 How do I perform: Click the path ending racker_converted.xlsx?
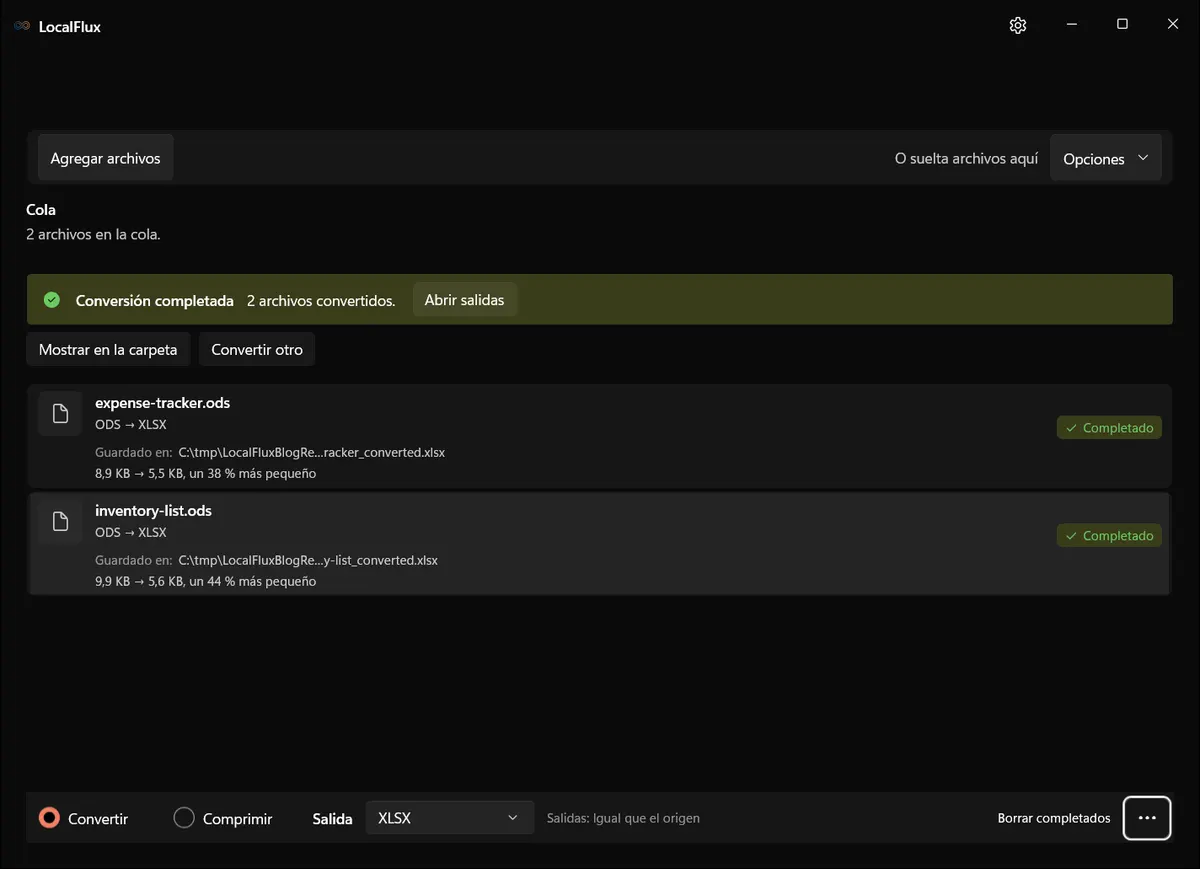tap(312, 453)
